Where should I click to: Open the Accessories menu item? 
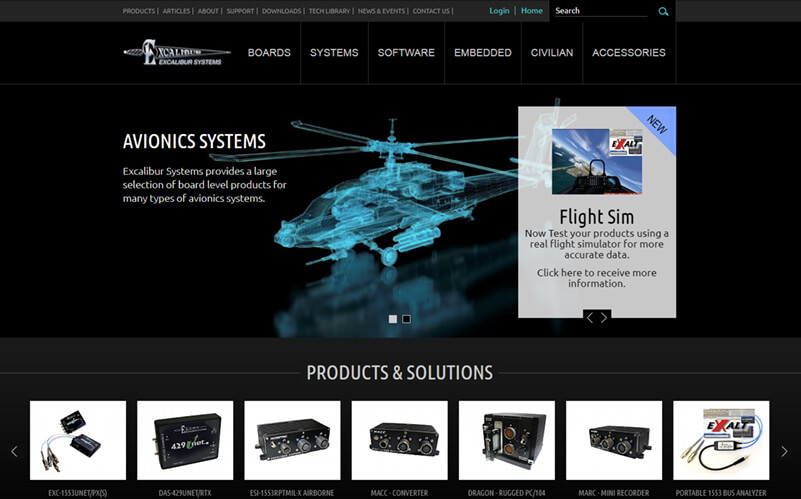point(628,53)
